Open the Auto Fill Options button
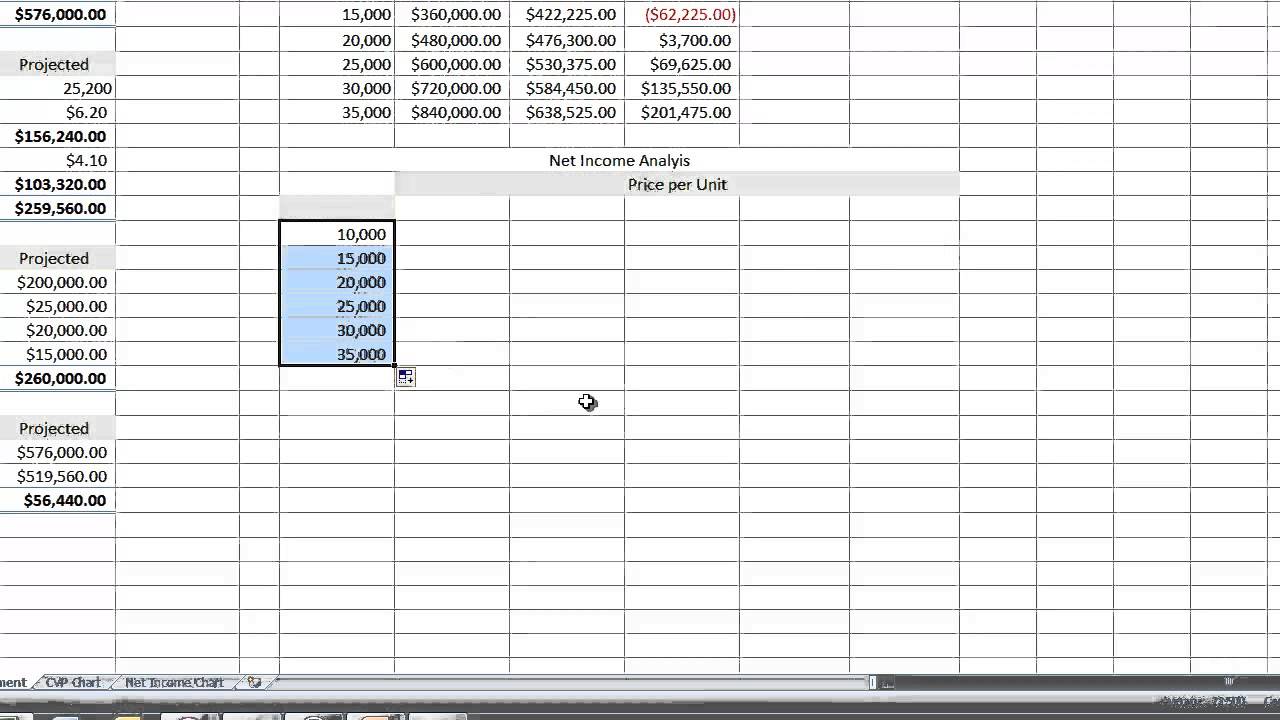 coord(405,377)
